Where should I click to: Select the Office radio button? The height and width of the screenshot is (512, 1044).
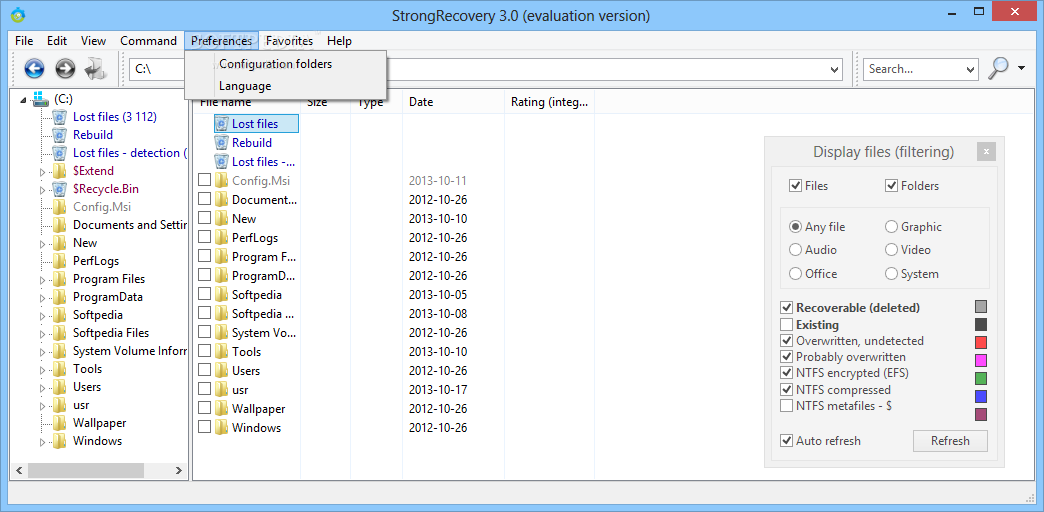click(795, 274)
